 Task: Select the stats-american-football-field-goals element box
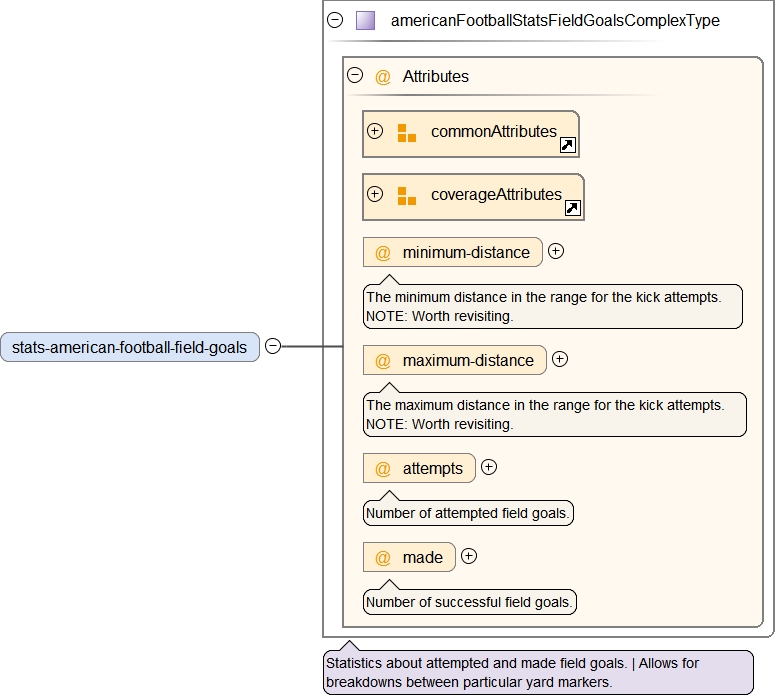pos(130,347)
